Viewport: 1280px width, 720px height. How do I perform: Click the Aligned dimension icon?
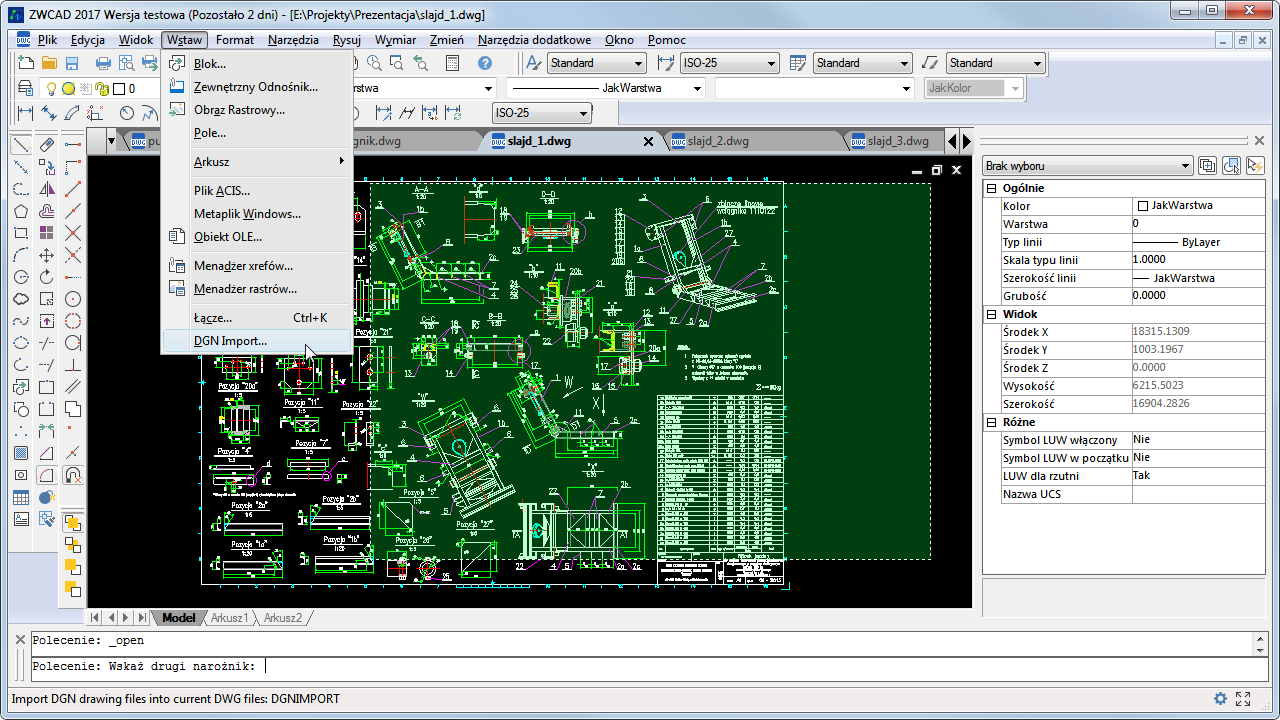click(x=49, y=113)
